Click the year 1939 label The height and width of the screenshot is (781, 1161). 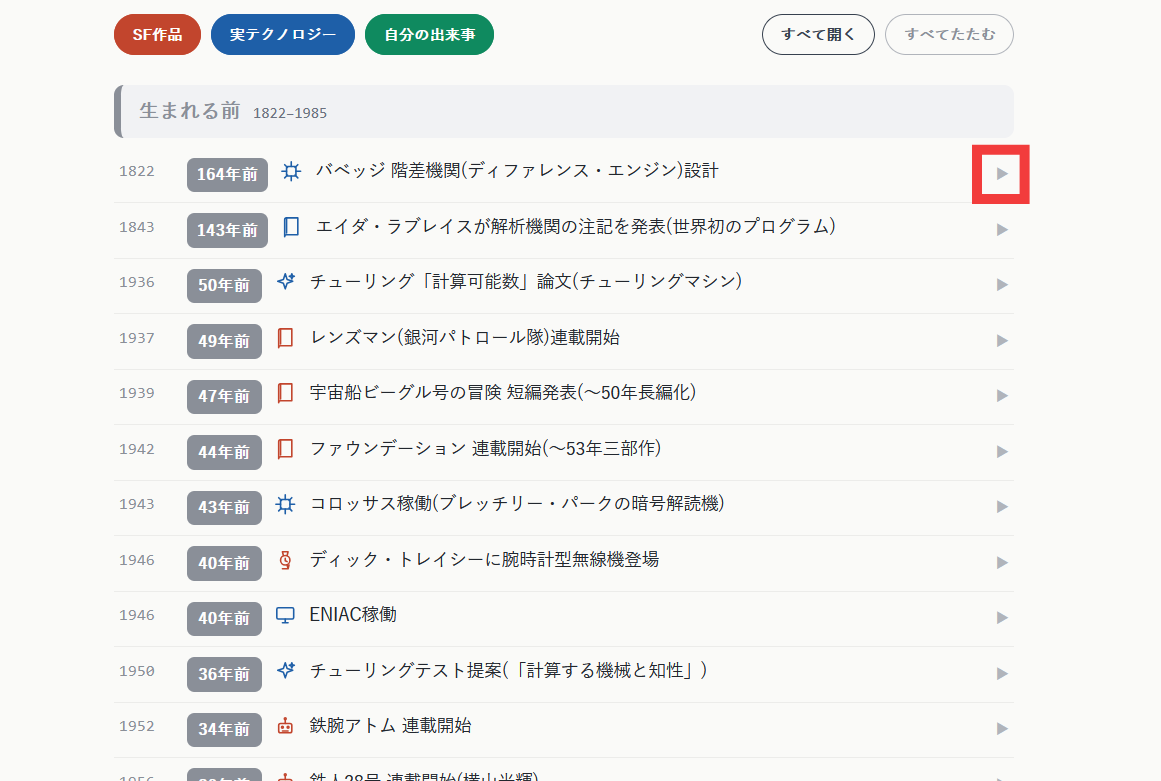click(137, 394)
